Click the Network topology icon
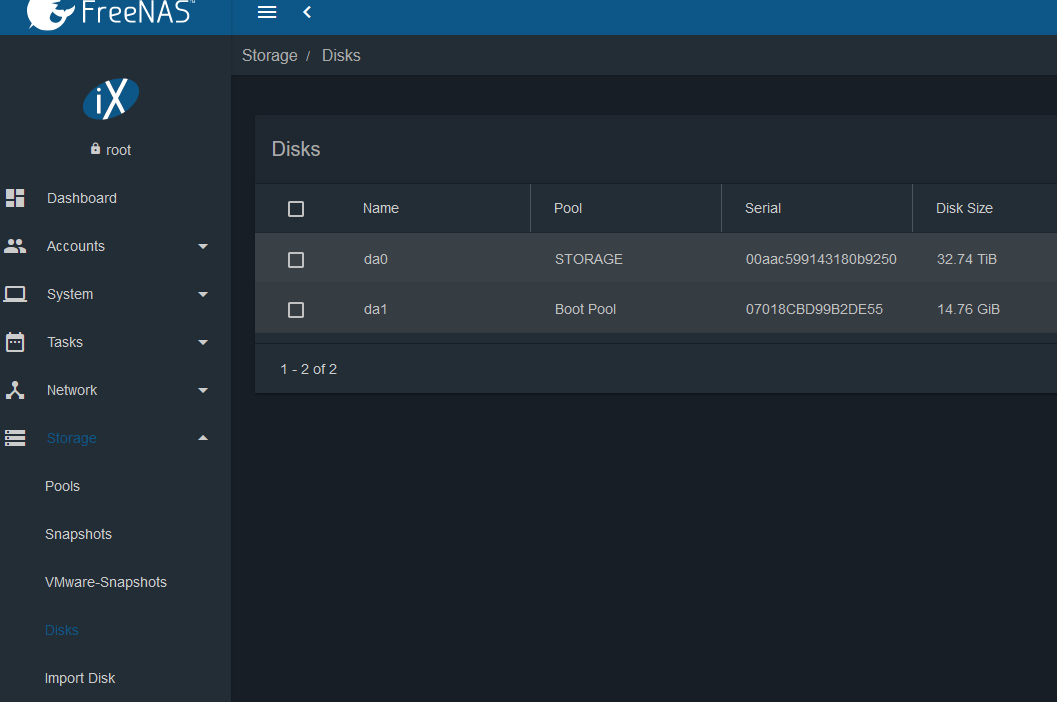This screenshot has width=1057, height=702. coord(15,390)
